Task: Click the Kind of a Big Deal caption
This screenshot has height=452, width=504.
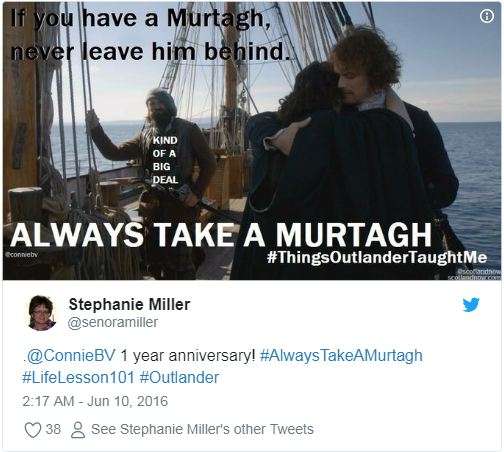Action: [x=165, y=160]
